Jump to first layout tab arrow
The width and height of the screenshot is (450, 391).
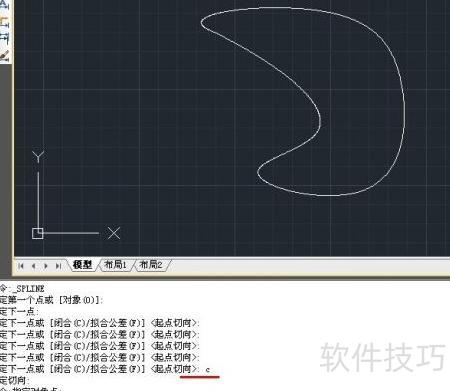[21, 266]
